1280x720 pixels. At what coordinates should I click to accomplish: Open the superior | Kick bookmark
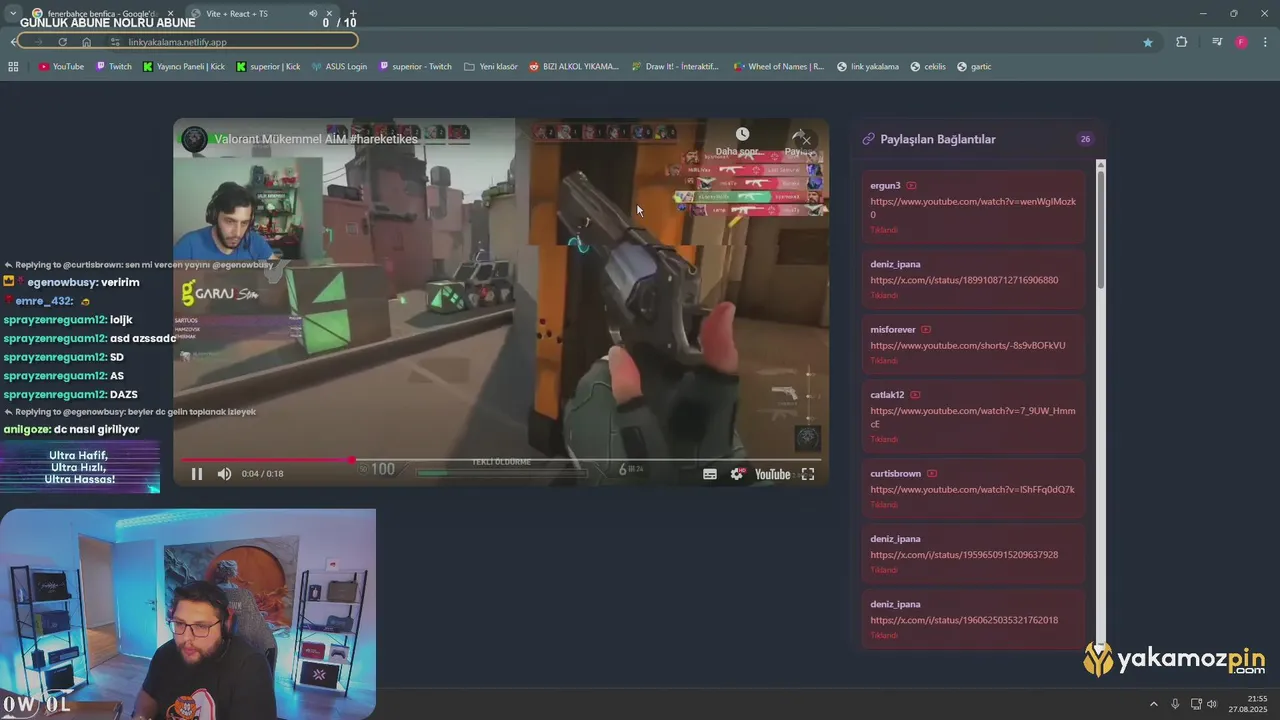(x=268, y=67)
